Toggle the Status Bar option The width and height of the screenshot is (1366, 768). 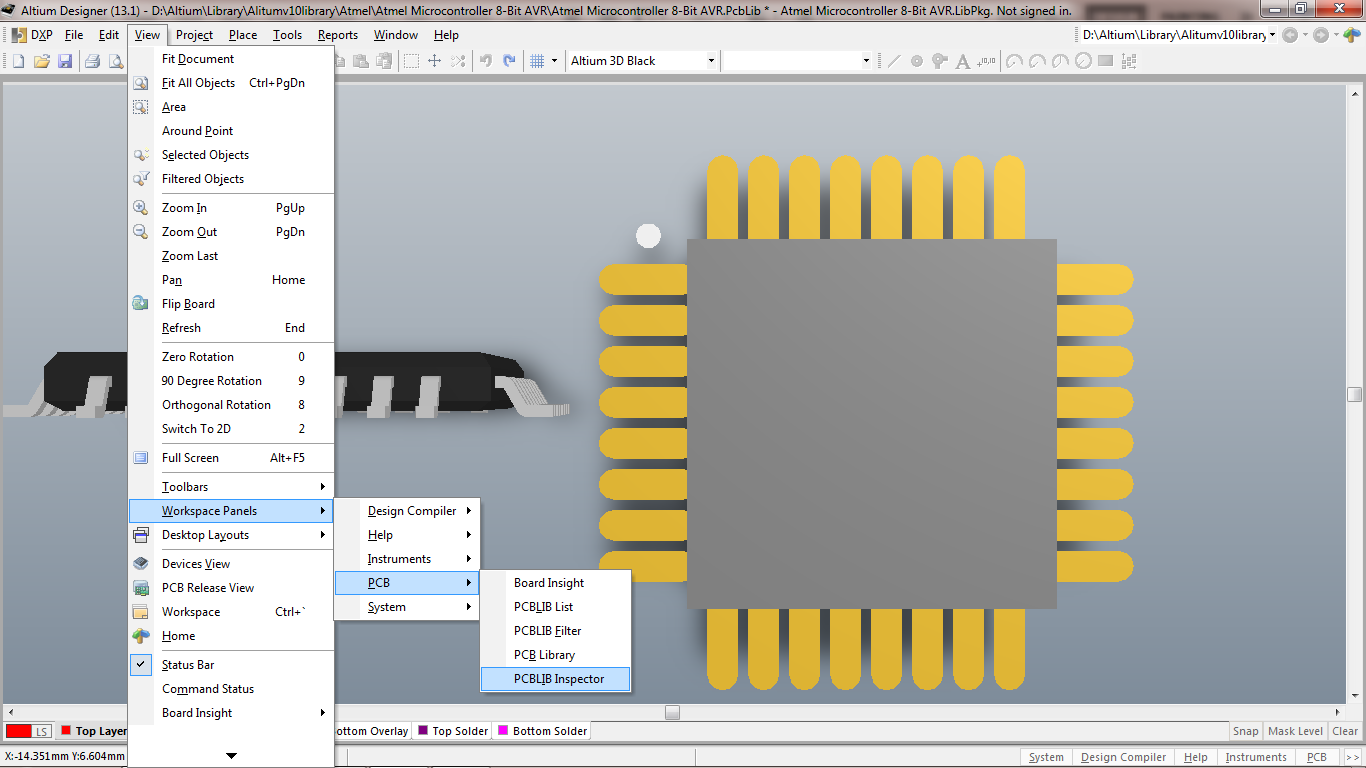tap(190, 664)
